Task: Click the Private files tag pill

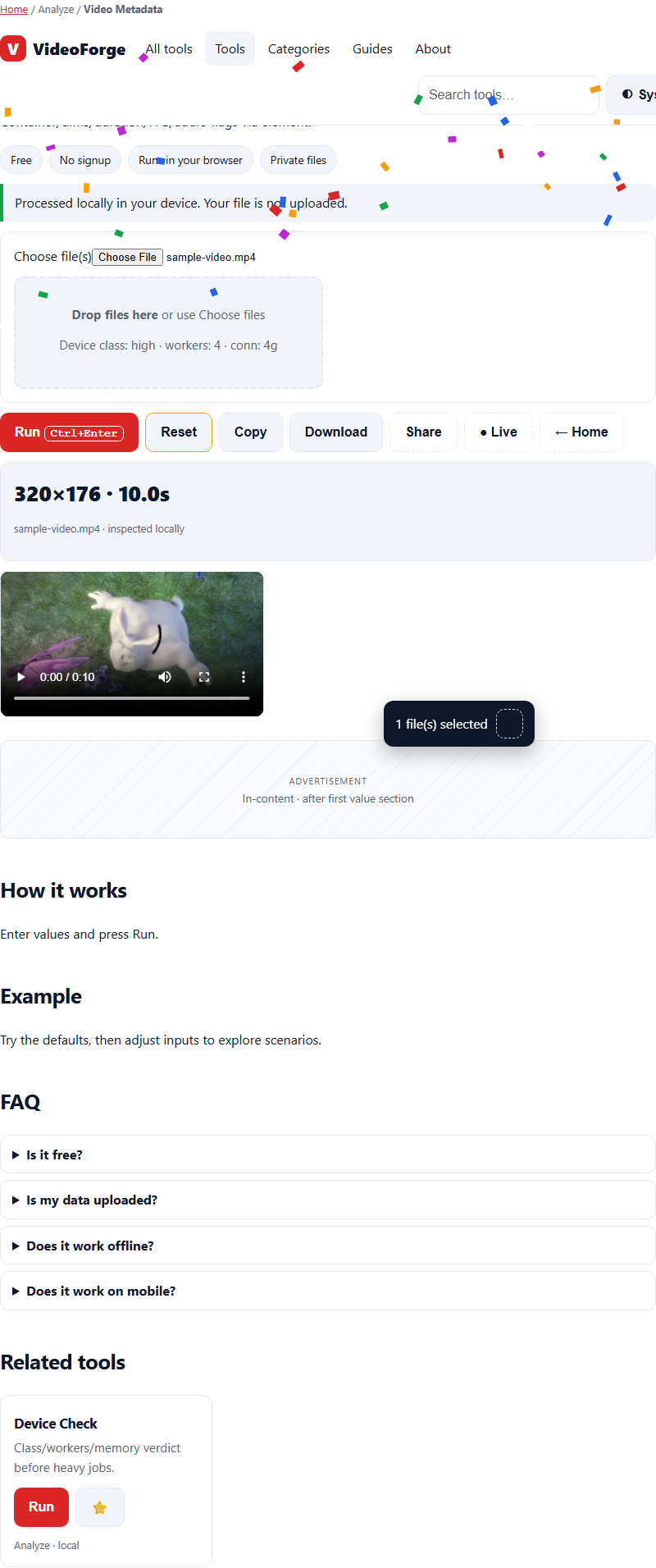Action: click(298, 160)
